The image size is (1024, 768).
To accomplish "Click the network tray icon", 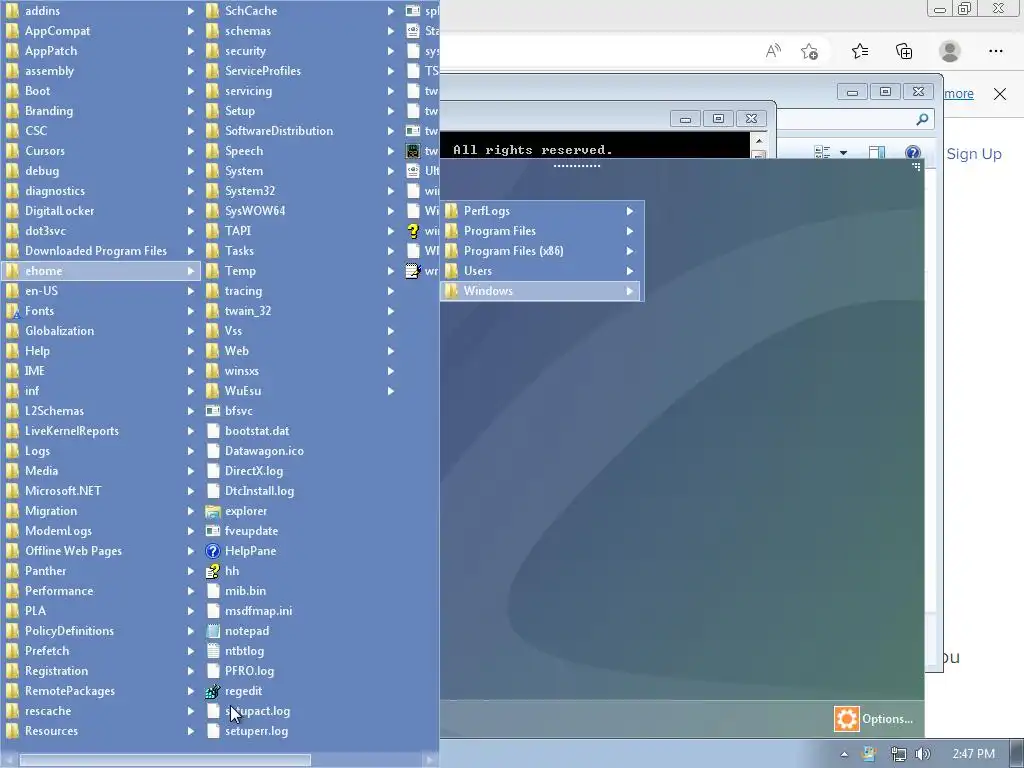I will coord(899,754).
